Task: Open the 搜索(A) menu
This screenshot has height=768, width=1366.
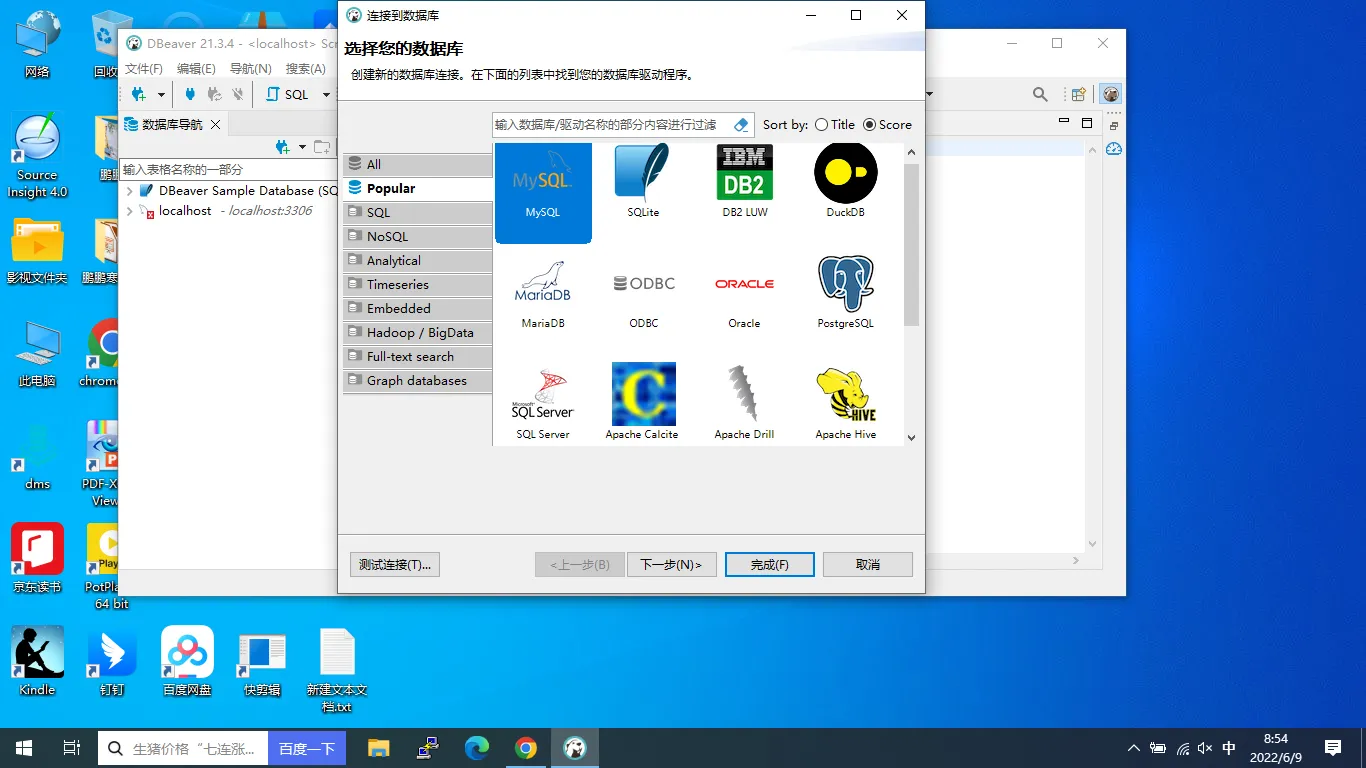Action: (306, 69)
